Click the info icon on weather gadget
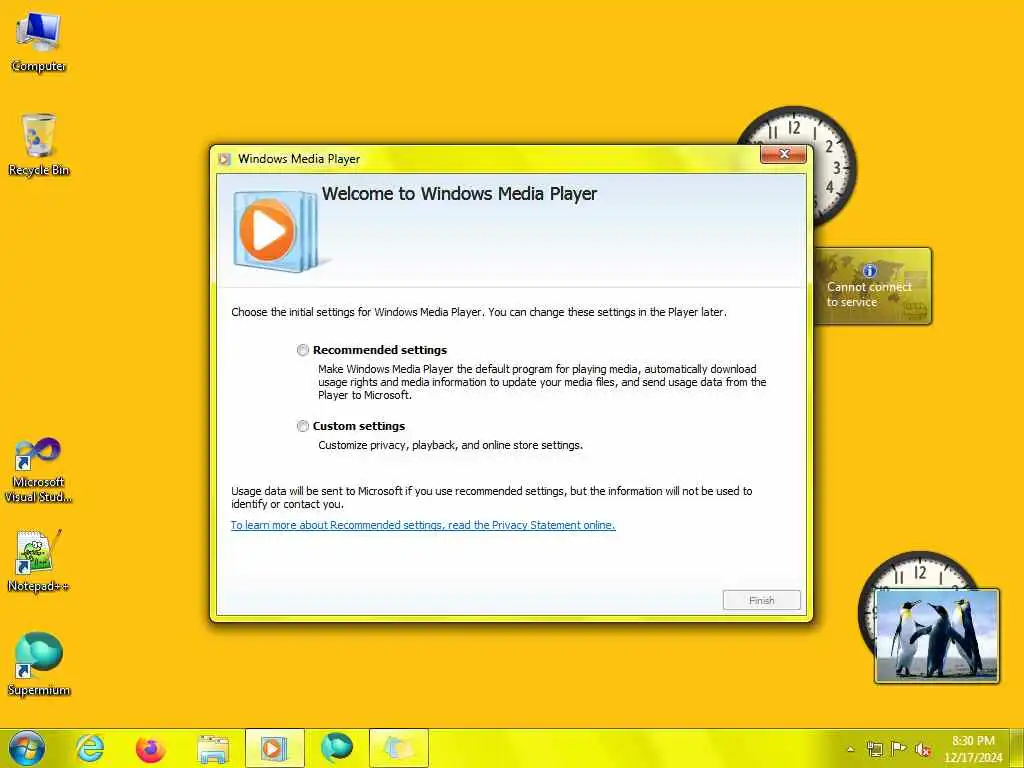 point(869,270)
